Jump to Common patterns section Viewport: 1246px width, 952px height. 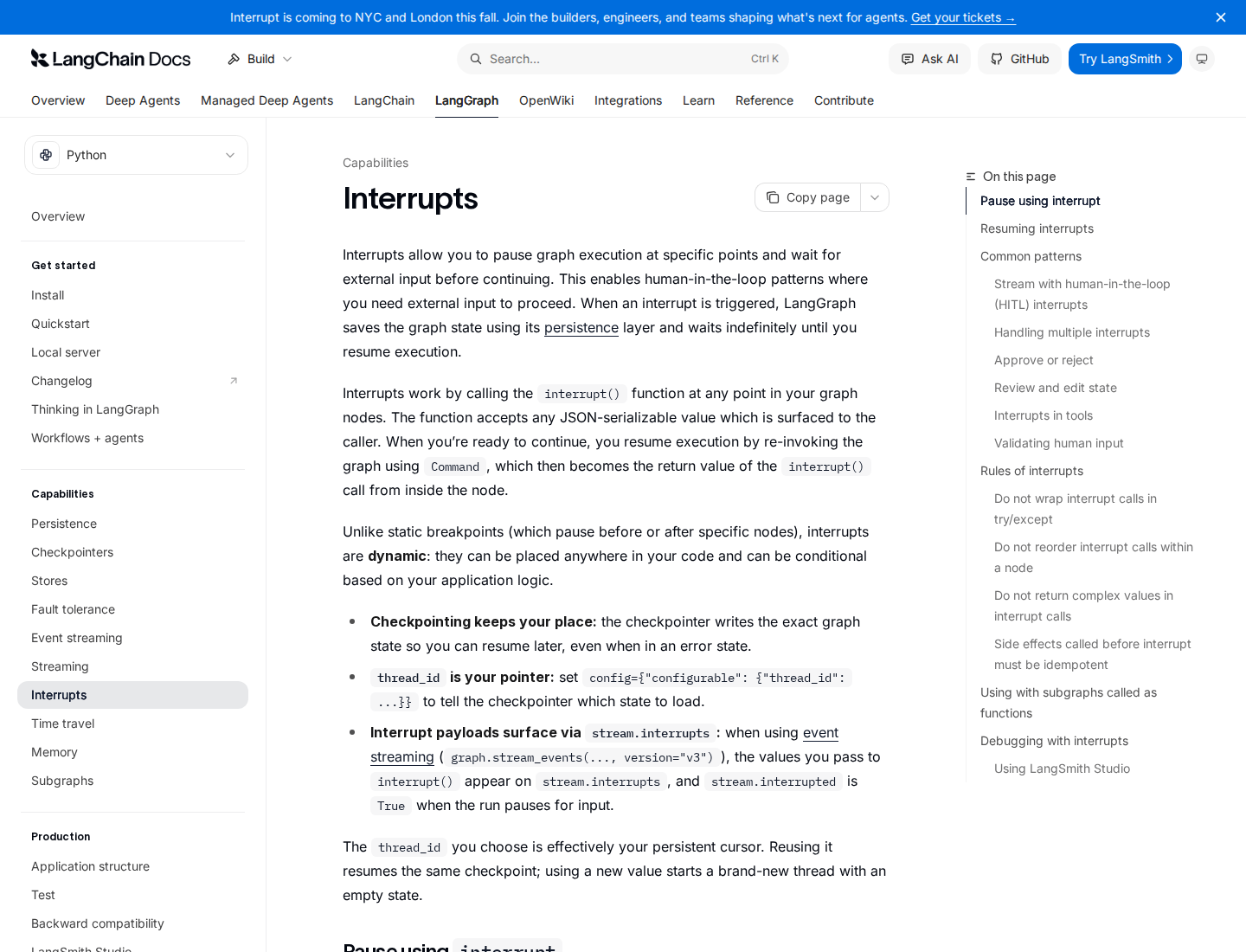1031,256
